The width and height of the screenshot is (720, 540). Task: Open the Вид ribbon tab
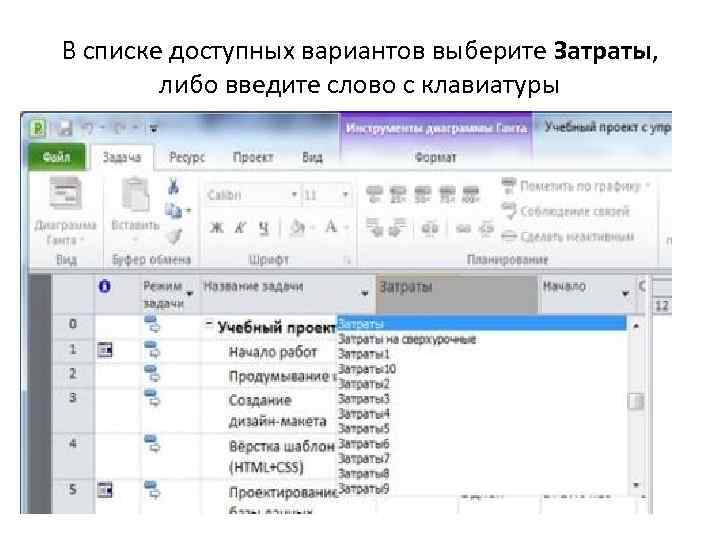pos(312,158)
